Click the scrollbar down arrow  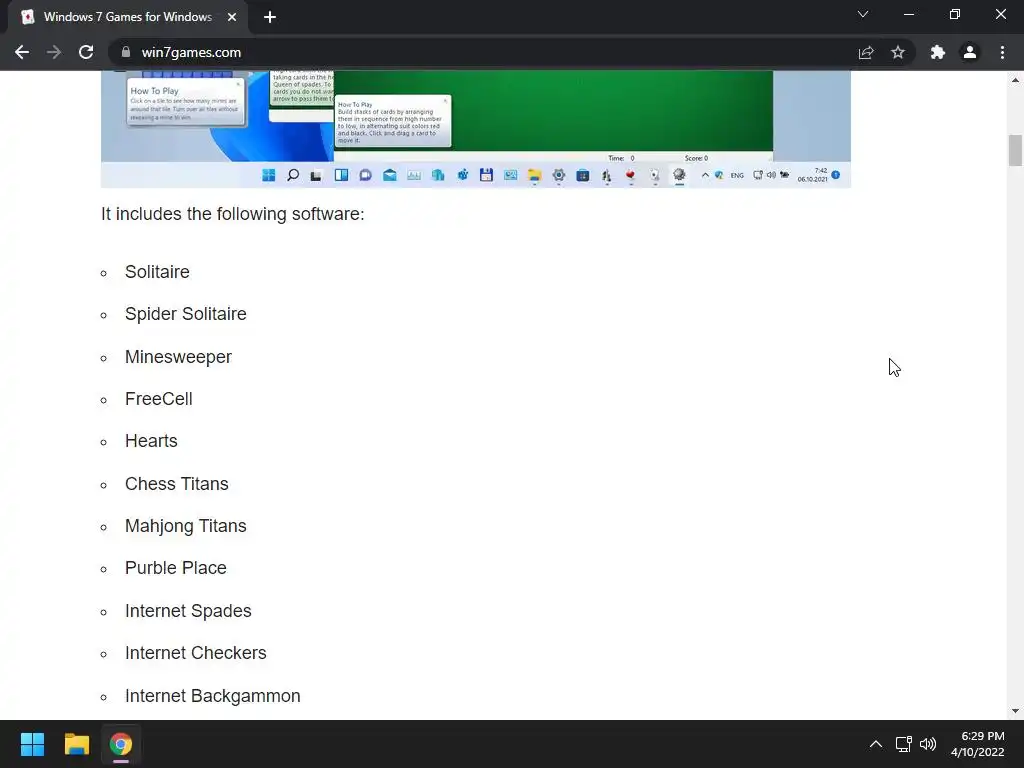(1015, 711)
